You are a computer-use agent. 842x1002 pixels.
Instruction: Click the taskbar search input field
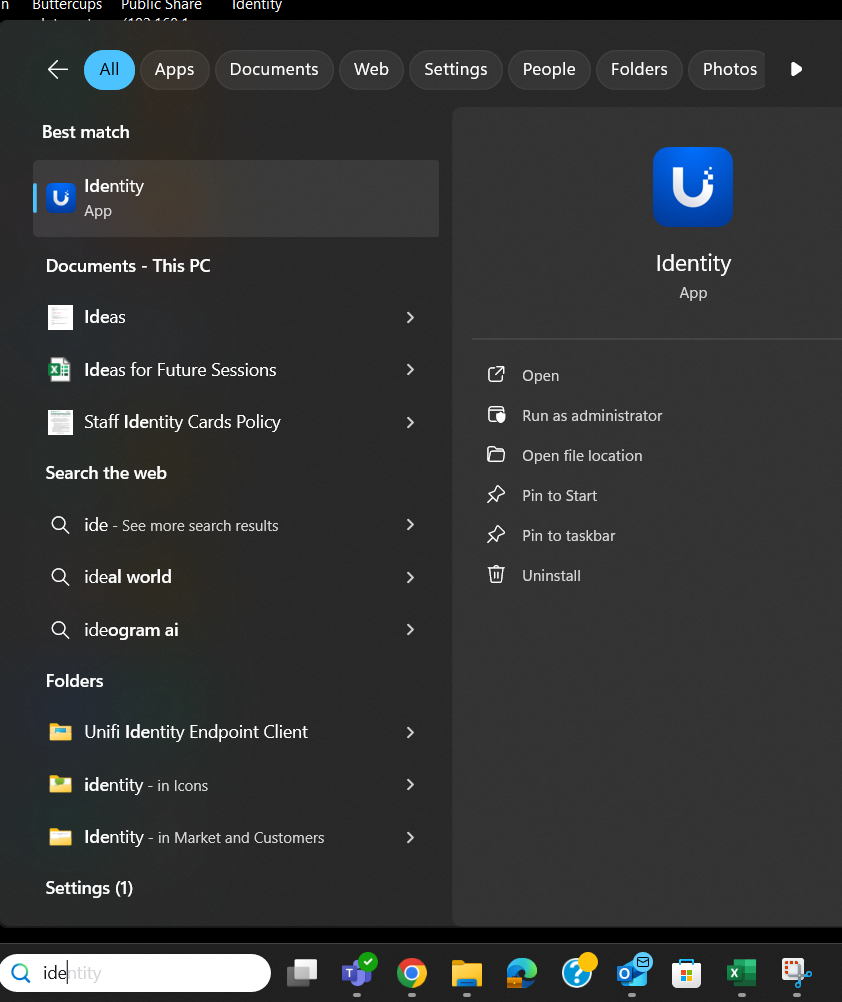pyautogui.click(x=150, y=972)
